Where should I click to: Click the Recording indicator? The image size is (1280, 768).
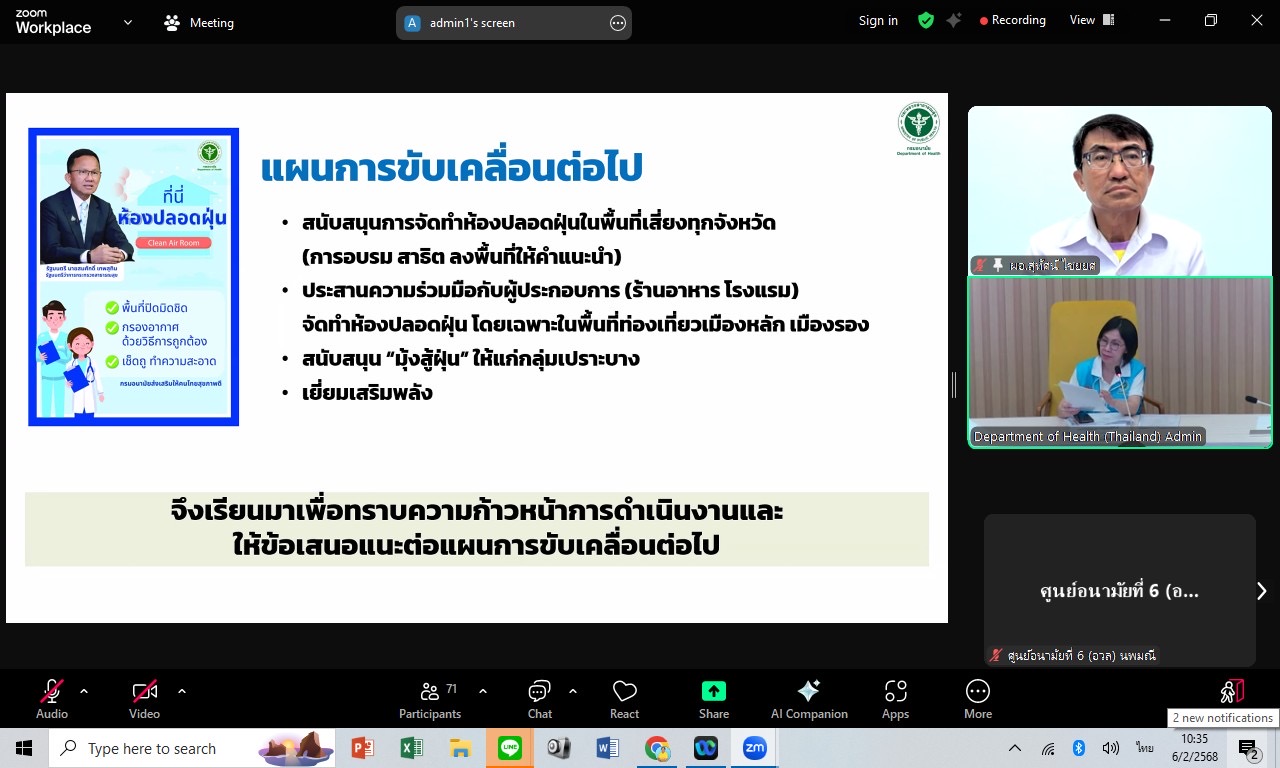click(1012, 20)
